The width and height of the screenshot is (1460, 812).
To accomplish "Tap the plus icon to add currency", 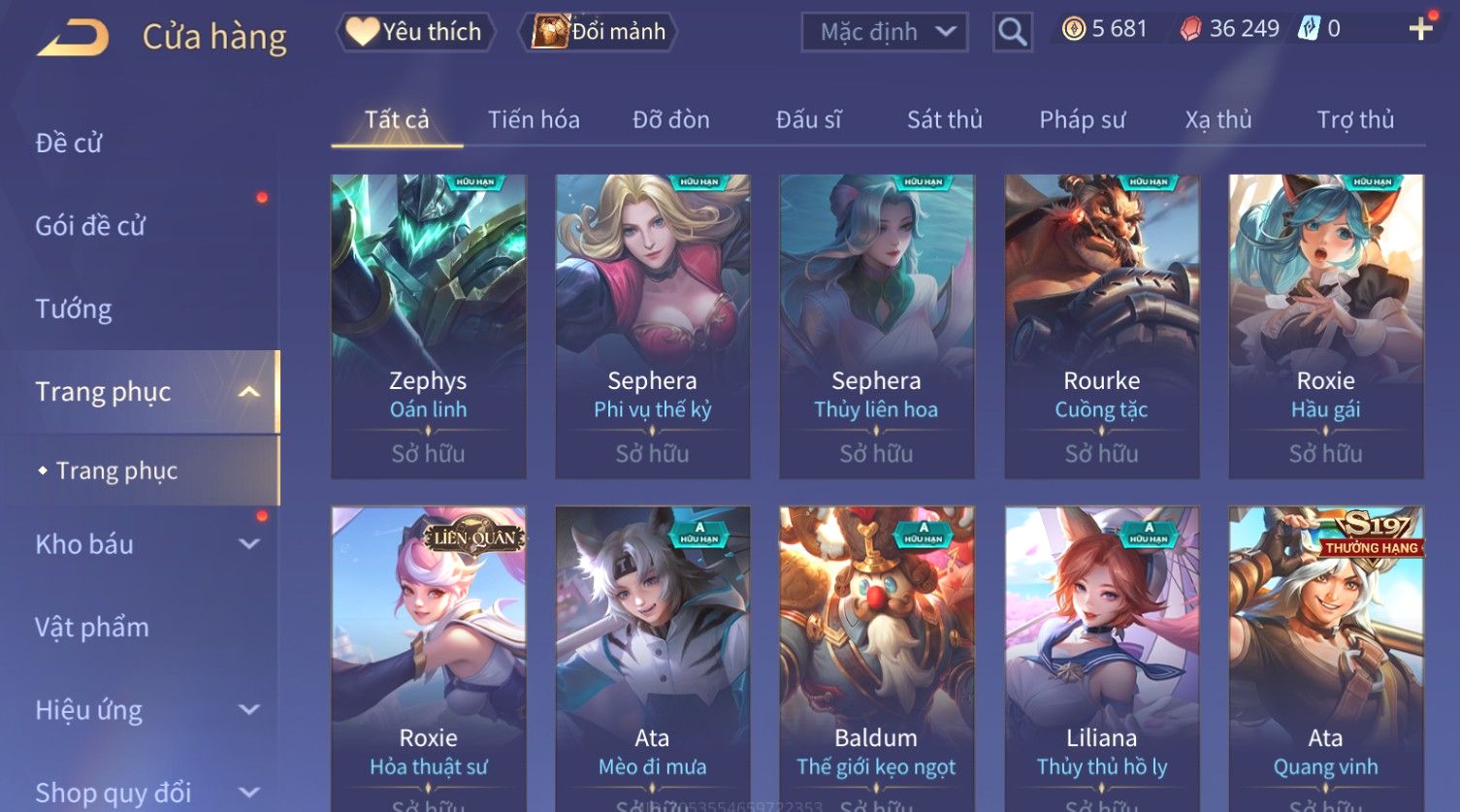I will 1420,29.
